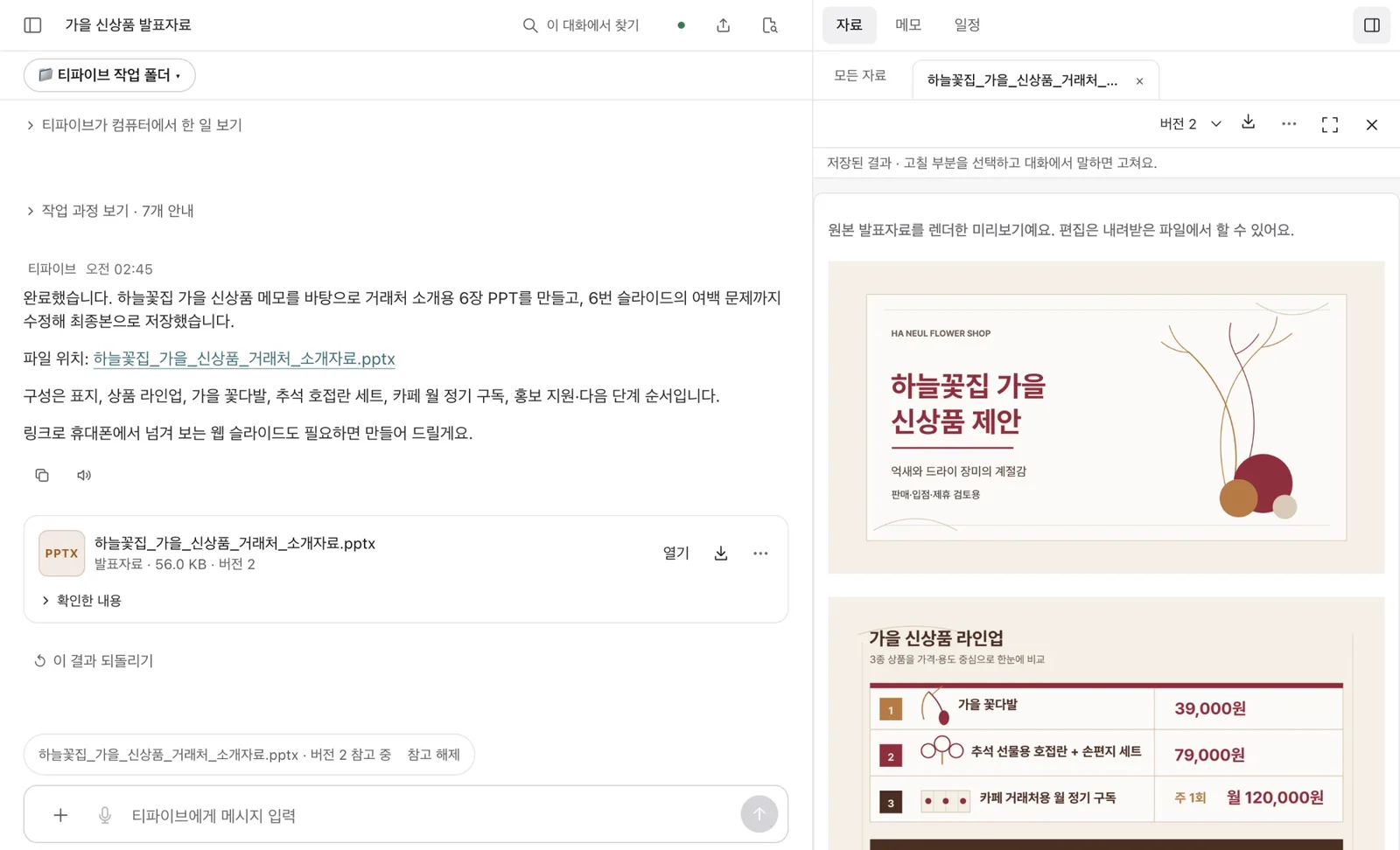Switch to the 일정 tab
Screen dimensions: 1400x850
pos(967,25)
